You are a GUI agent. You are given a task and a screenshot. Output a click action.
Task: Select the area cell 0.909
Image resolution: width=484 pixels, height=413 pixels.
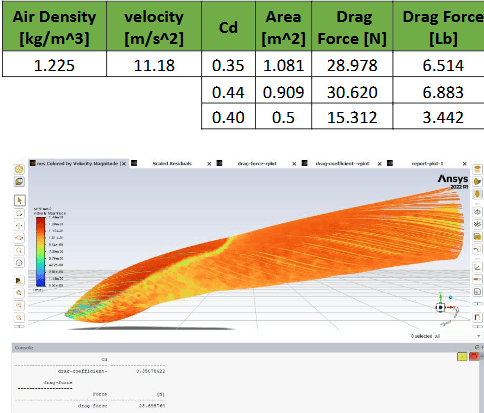[x=283, y=91]
